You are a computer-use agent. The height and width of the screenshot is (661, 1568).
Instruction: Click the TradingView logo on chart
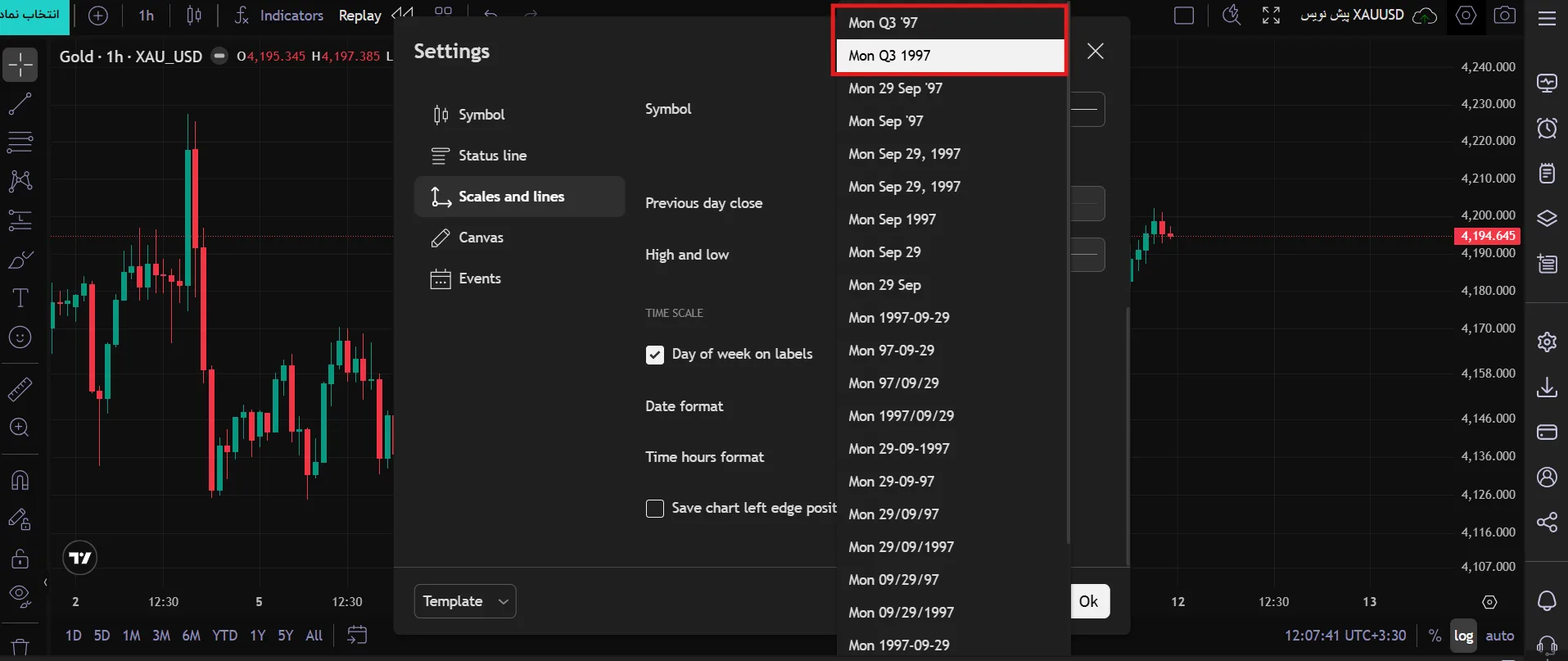coord(80,559)
